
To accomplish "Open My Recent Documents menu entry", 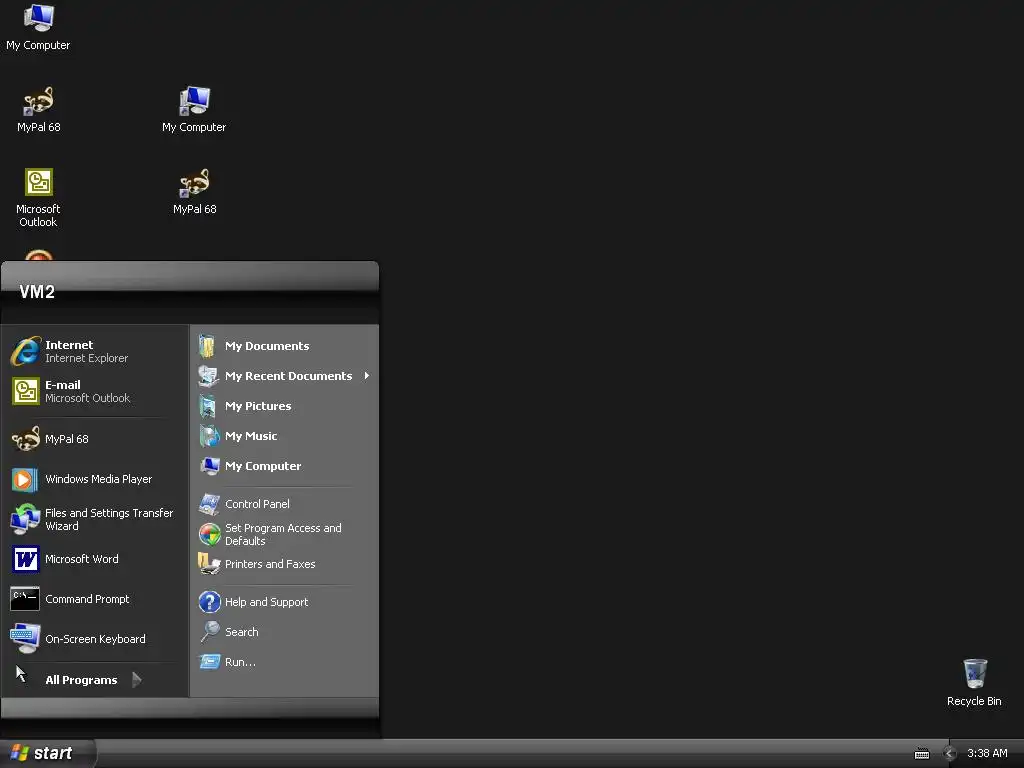I will pos(284,376).
